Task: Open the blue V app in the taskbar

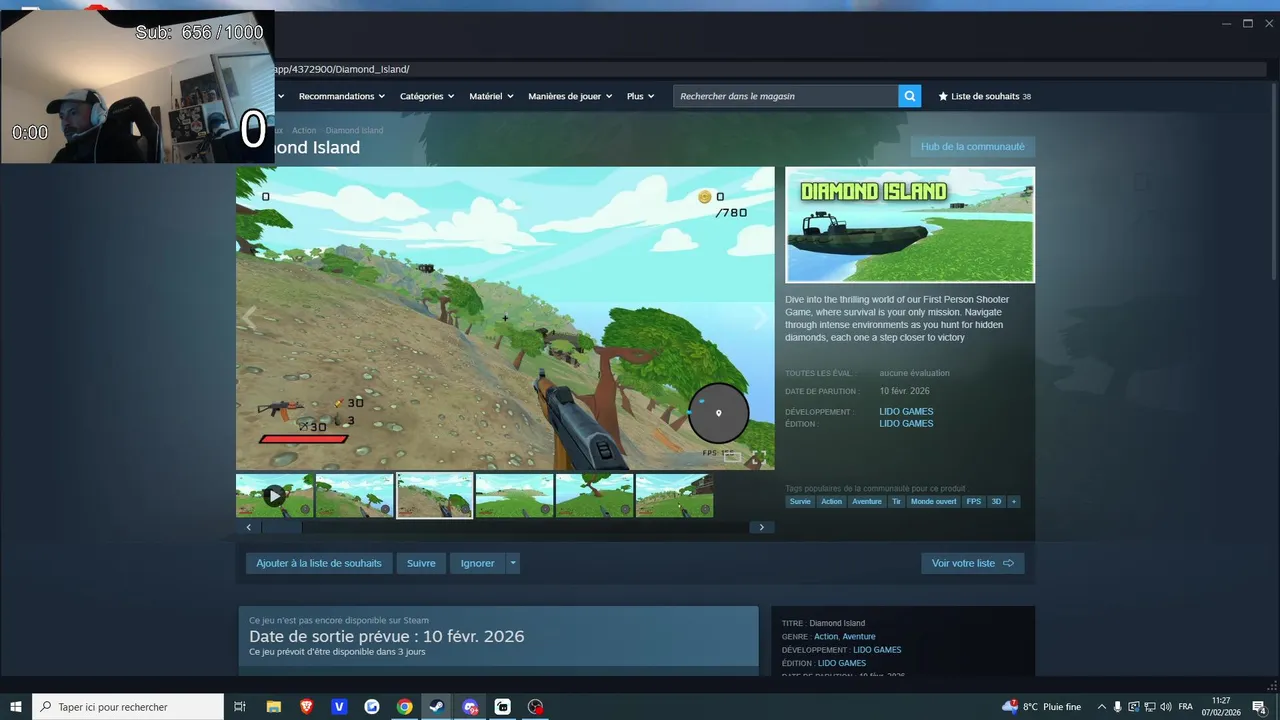Action: coord(339,707)
